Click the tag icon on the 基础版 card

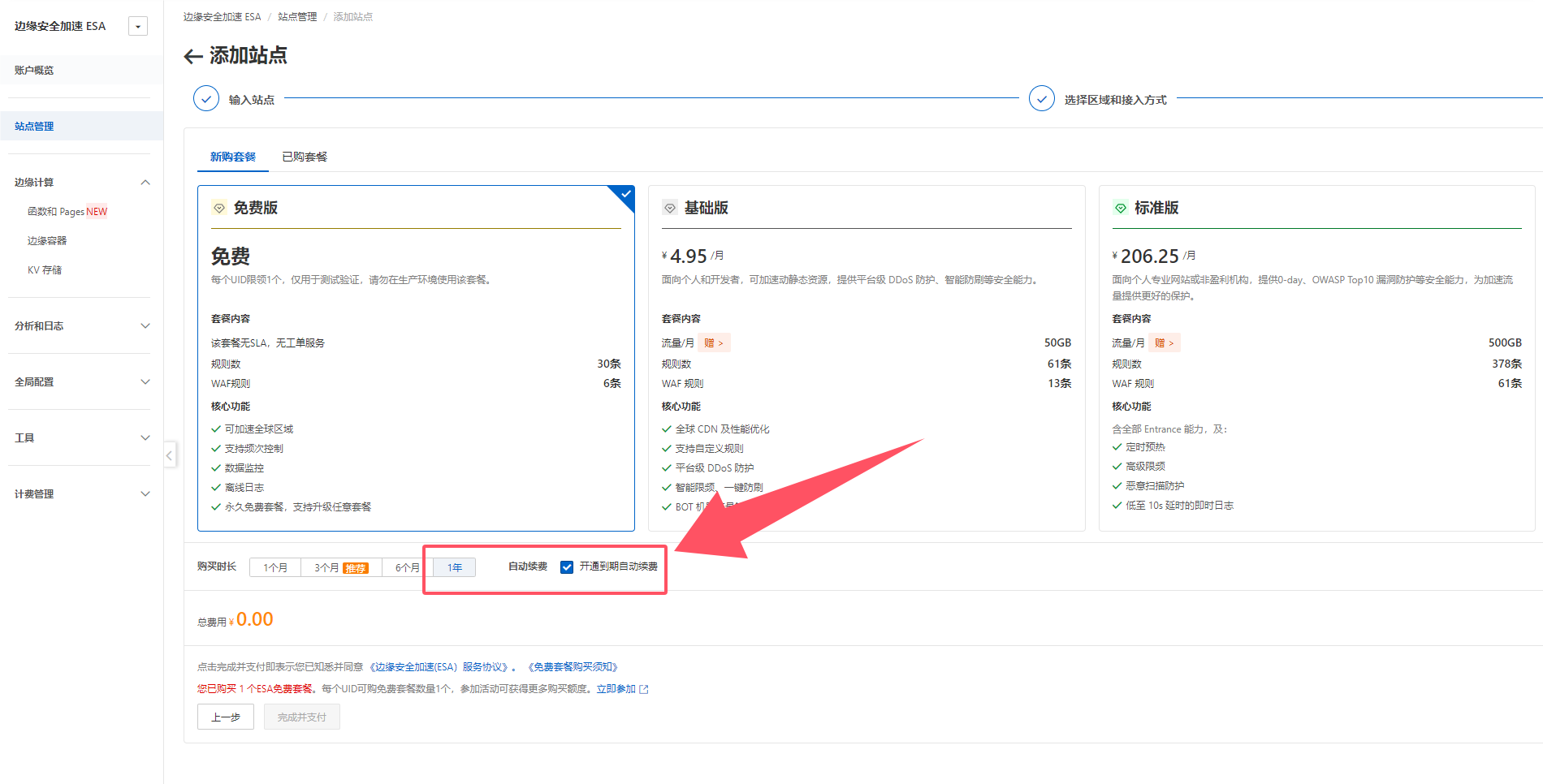(x=669, y=208)
